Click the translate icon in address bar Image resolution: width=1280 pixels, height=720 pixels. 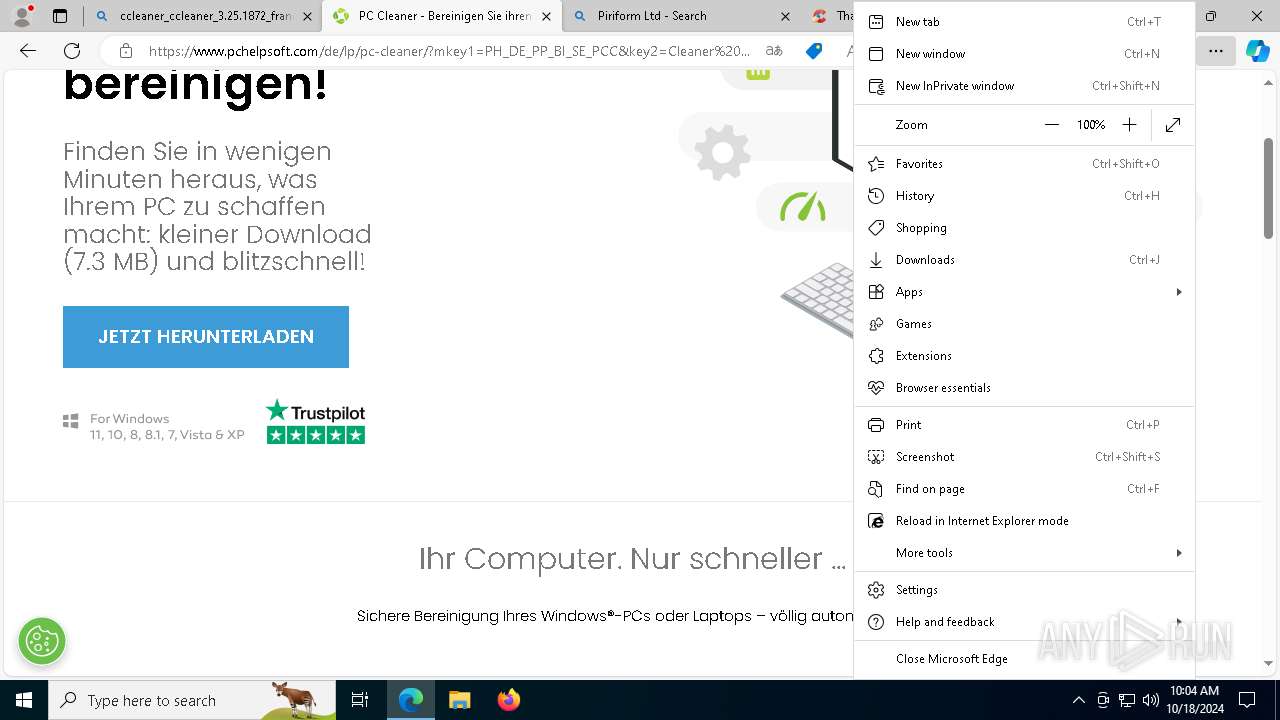coord(774,51)
